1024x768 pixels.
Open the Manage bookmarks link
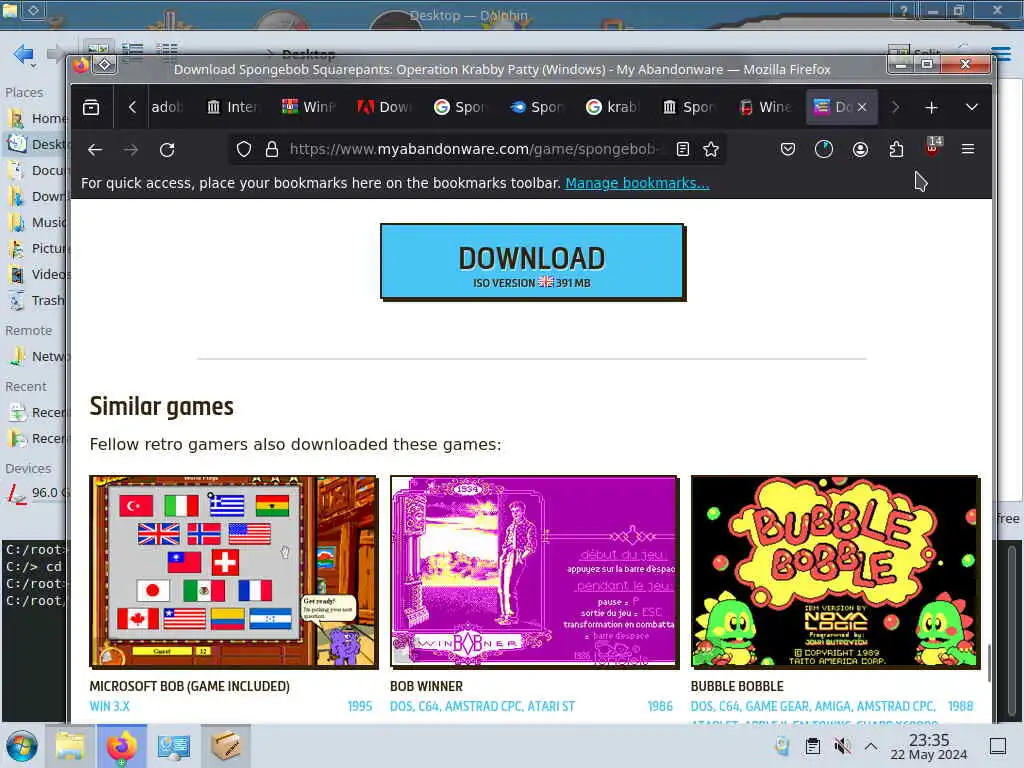coord(637,184)
